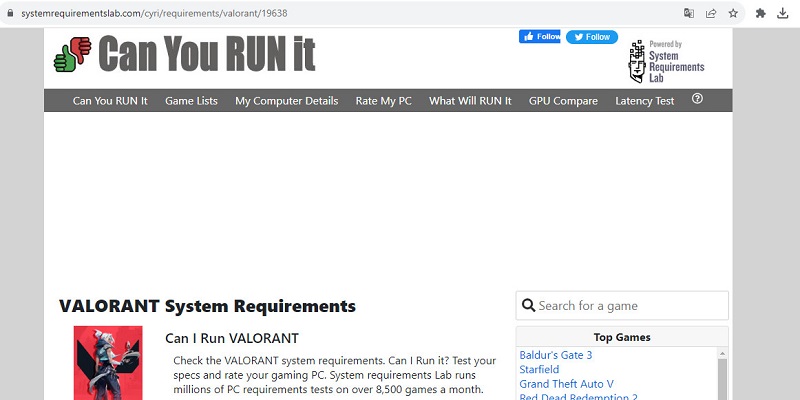Open the What Will RUN It menu item

(x=470, y=101)
